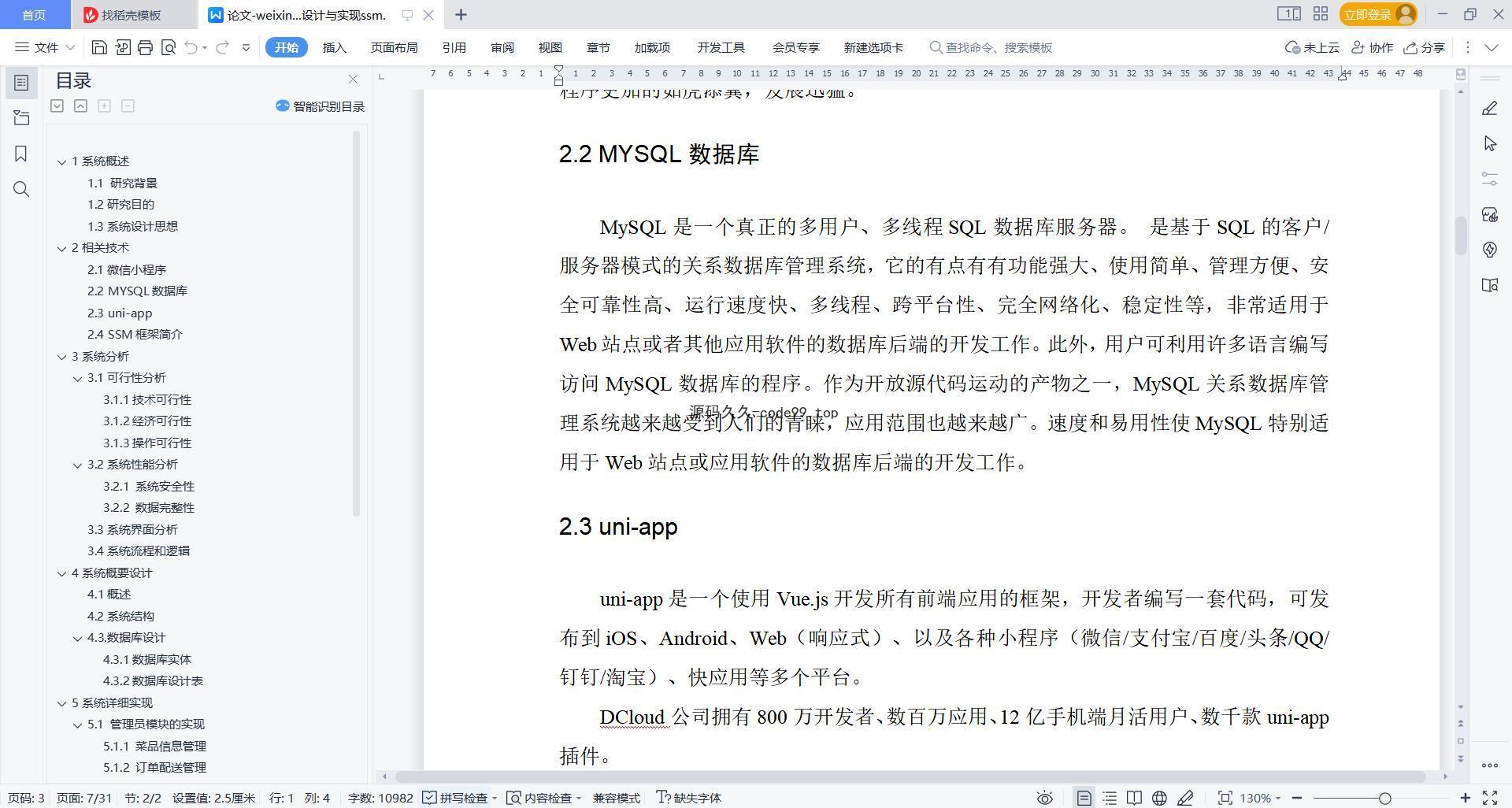The height and width of the screenshot is (808, 1512).
Task: Collapse the 3.2 系统性能分析 node
Action: [77, 465]
